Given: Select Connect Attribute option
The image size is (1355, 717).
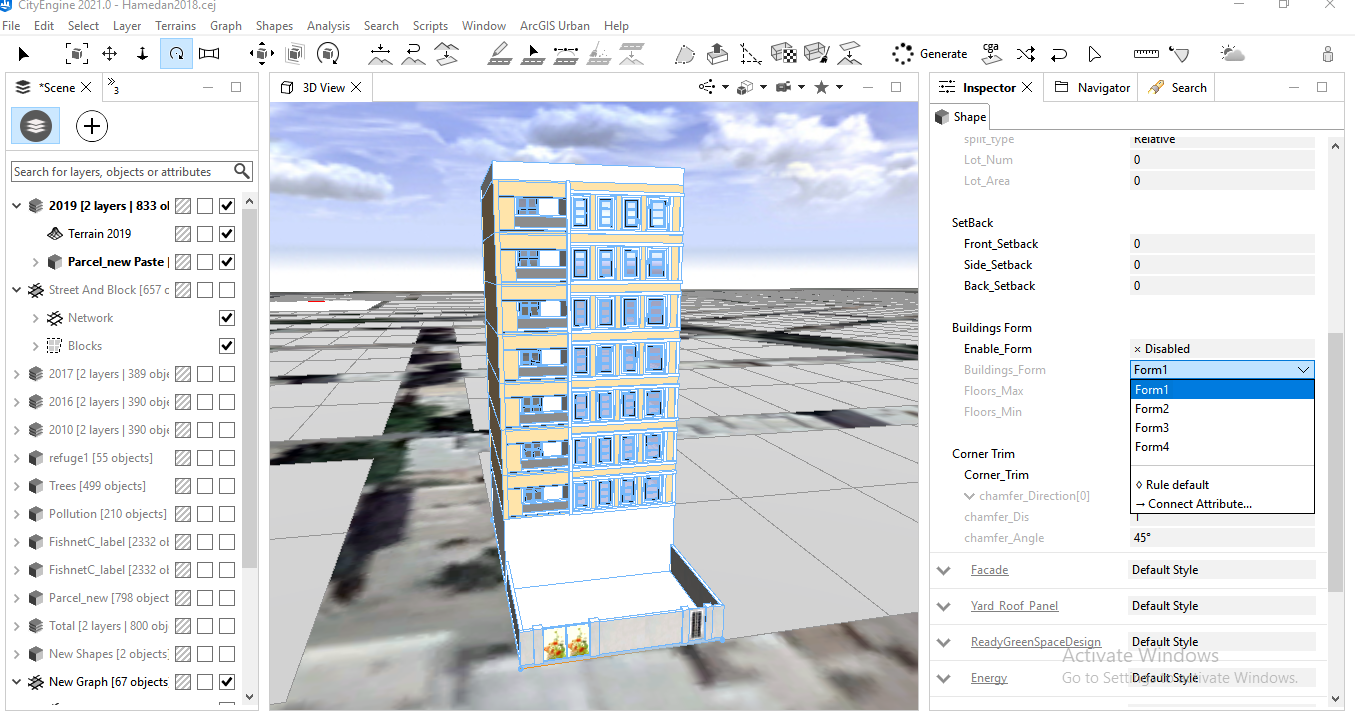Looking at the screenshot, I should (x=1193, y=504).
